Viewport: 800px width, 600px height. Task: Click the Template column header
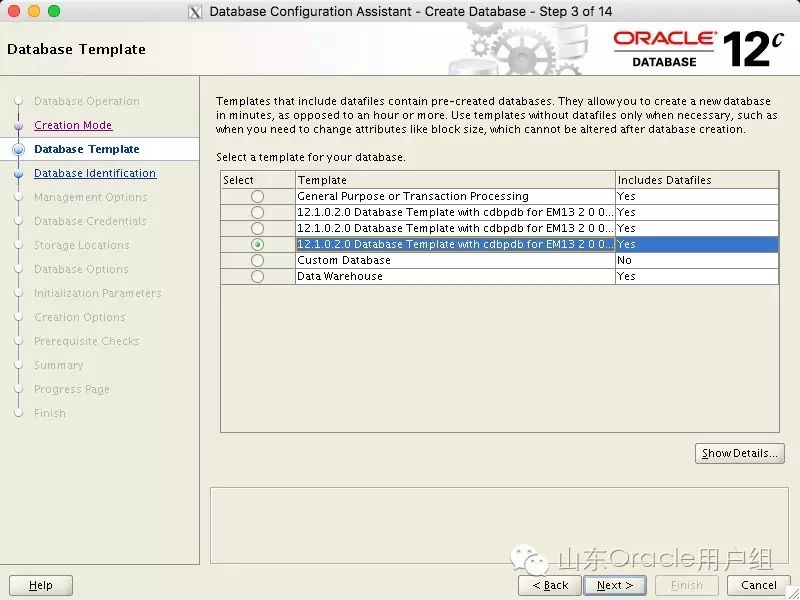[455, 180]
